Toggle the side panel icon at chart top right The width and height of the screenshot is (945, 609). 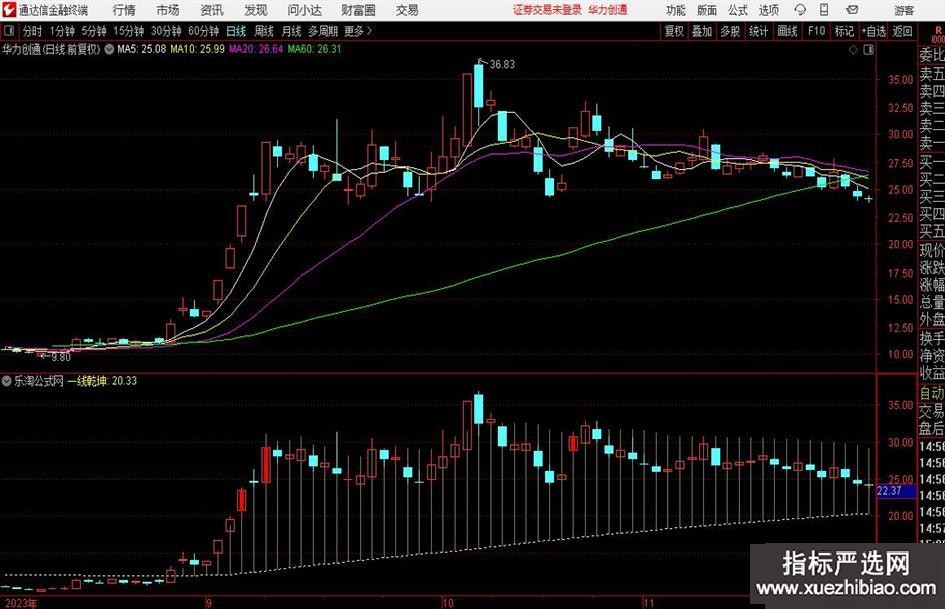868,50
